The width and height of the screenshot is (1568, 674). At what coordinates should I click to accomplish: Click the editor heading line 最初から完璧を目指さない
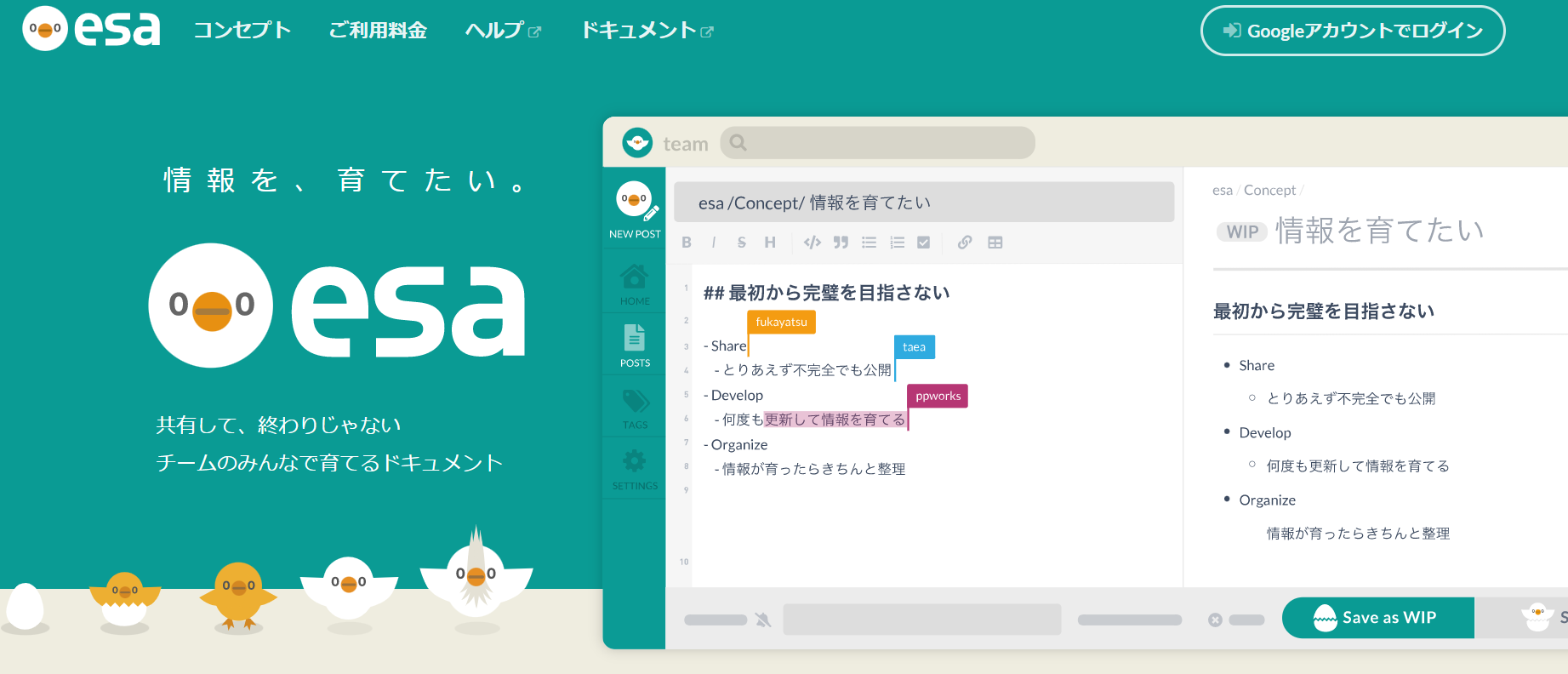point(826,293)
